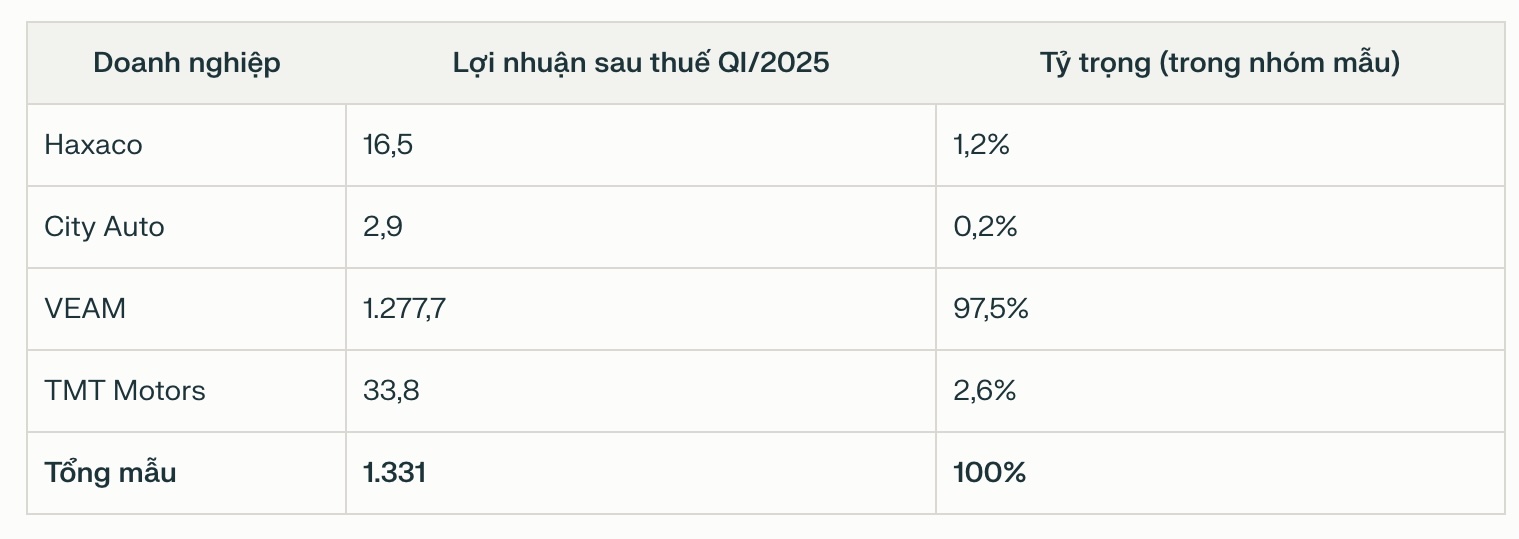This screenshot has width=1519, height=539.
Task: Select the 0,2% share cell
Action: click(x=986, y=227)
